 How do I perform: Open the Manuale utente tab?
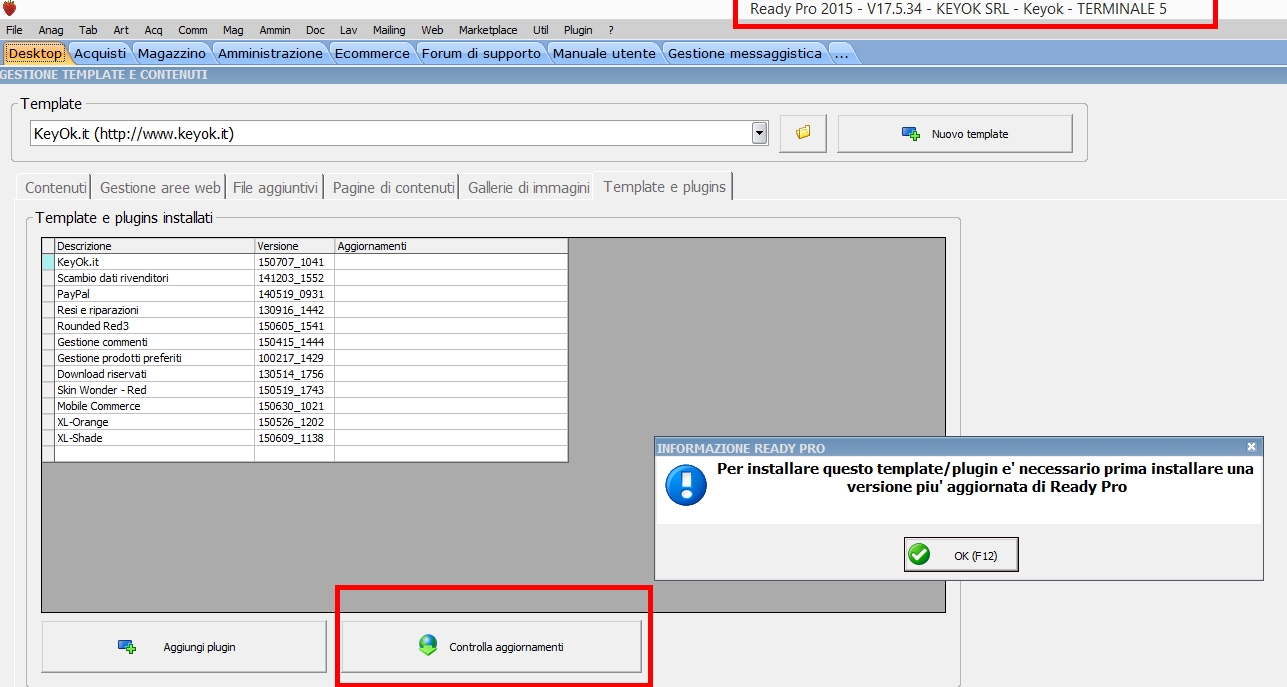[x=604, y=53]
